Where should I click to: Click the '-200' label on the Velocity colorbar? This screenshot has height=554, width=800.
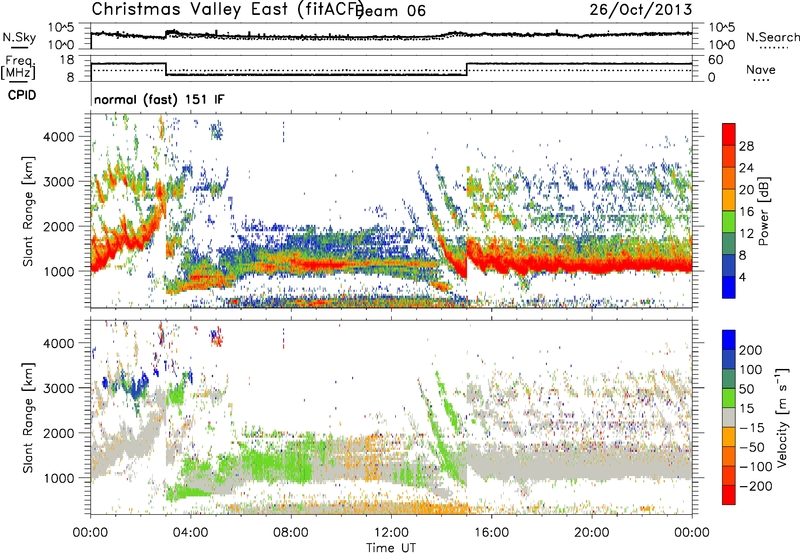(x=756, y=486)
